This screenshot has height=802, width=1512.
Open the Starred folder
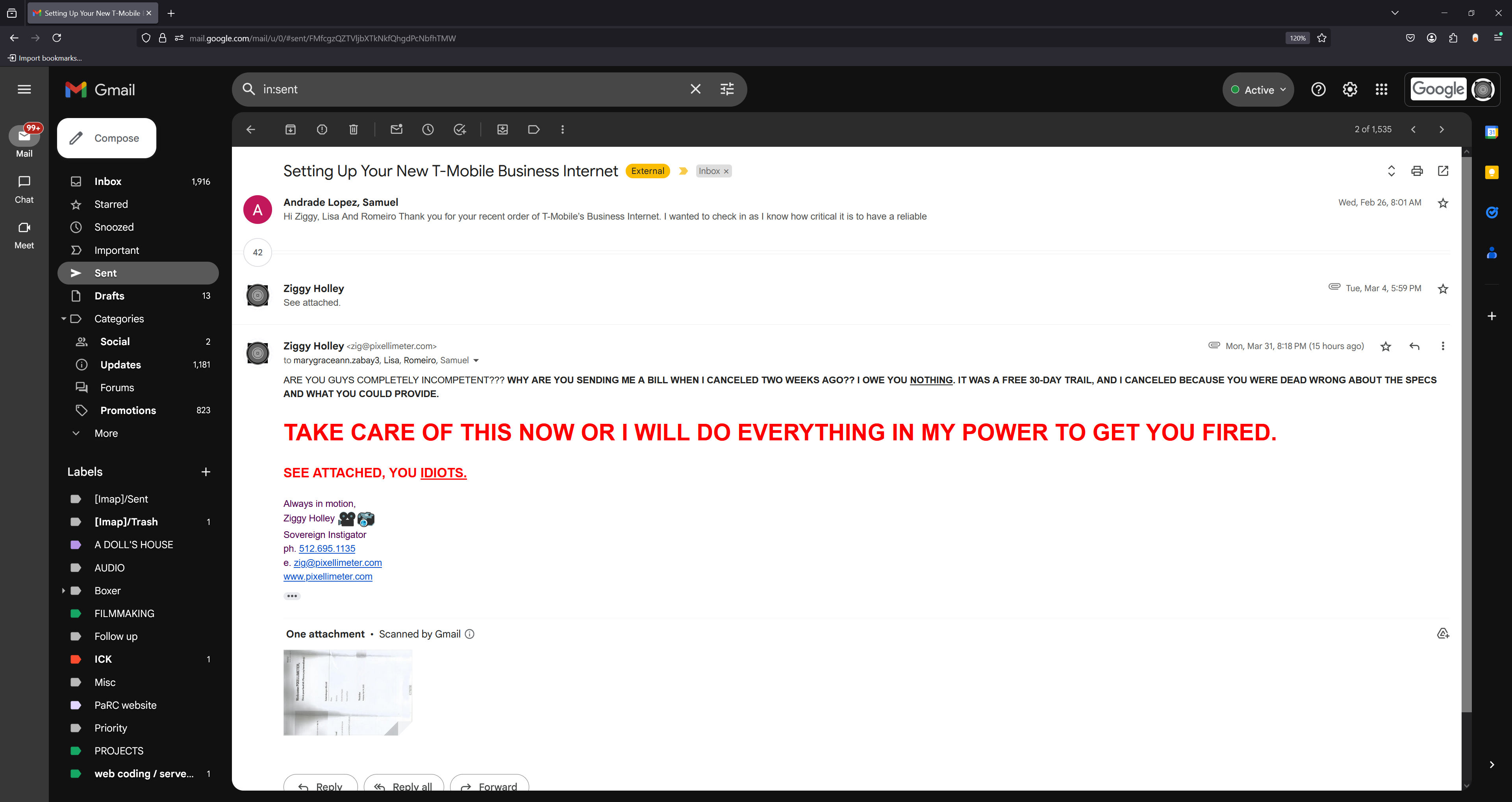(x=138, y=204)
